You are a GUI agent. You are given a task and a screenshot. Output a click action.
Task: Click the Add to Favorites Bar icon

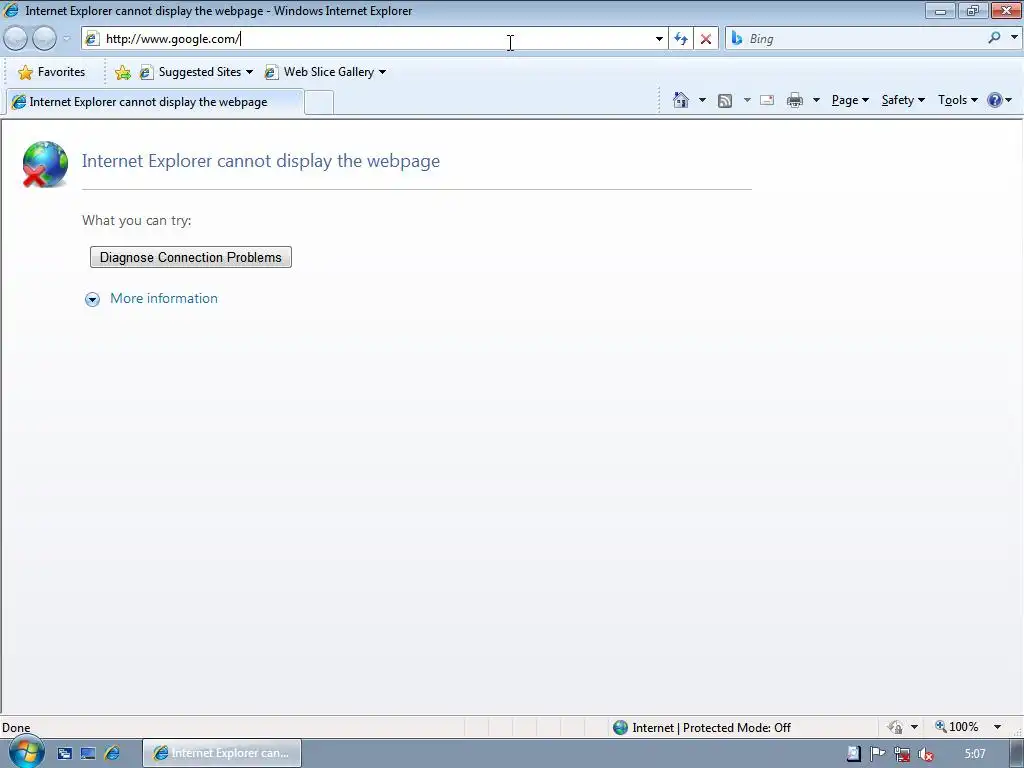pyautogui.click(x=123, y=72)
